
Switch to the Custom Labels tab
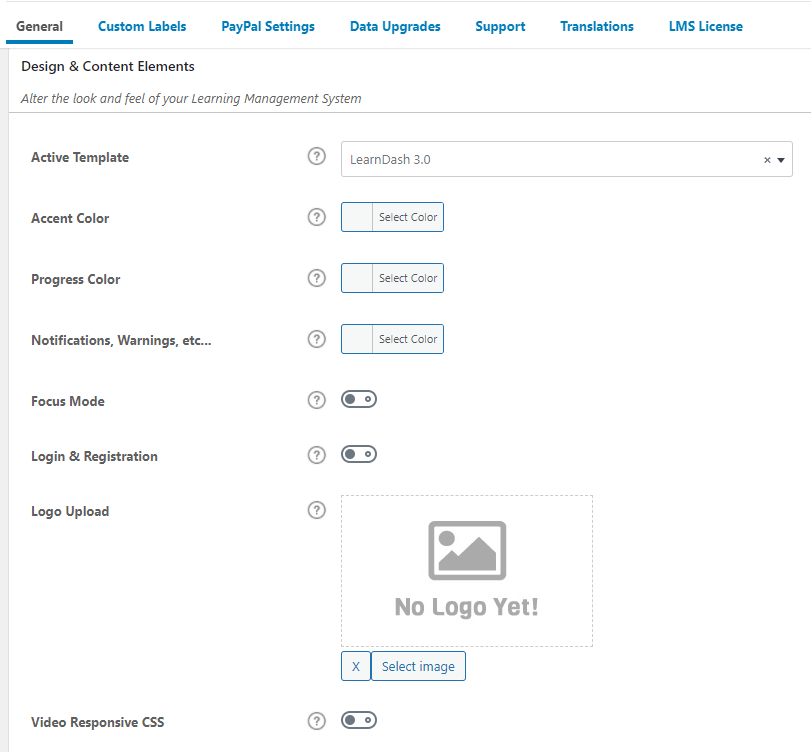[142, 26]
